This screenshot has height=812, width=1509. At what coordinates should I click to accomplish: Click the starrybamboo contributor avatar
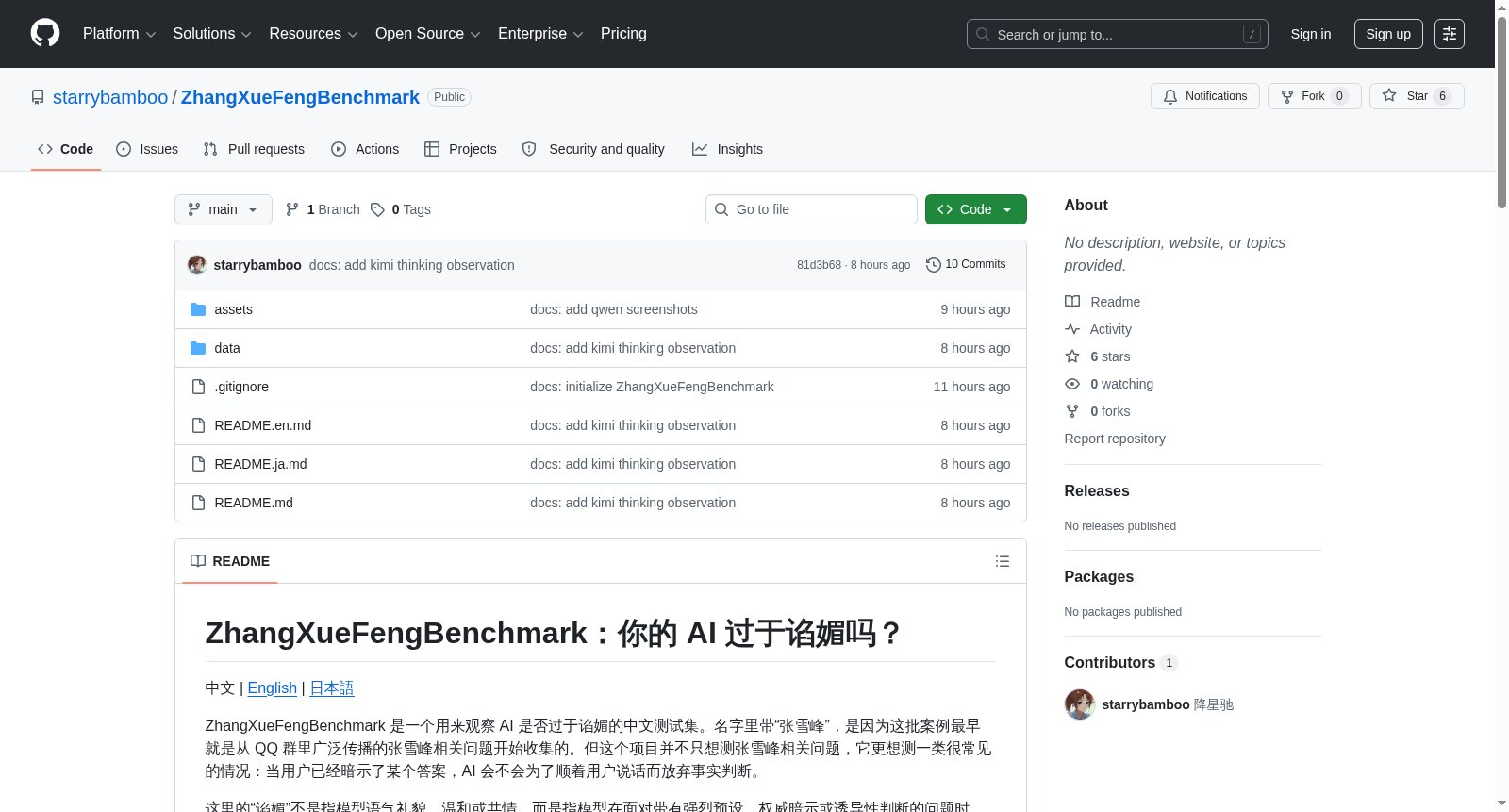[x=1080, y=704]
